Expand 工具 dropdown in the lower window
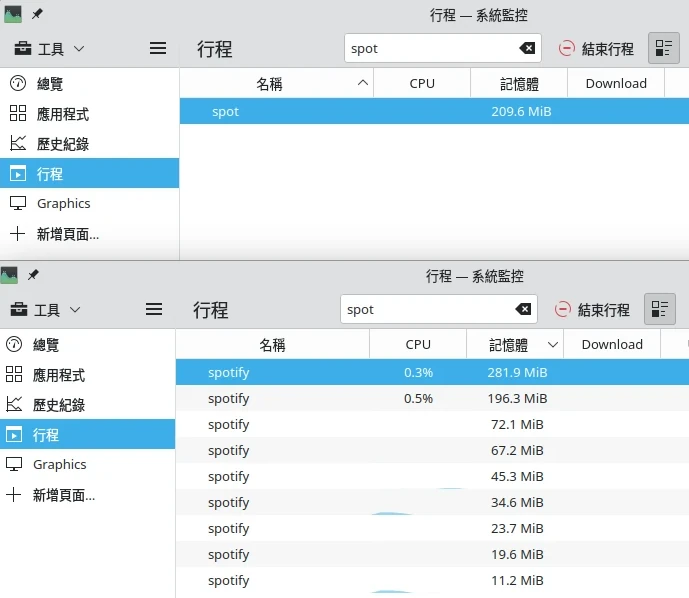Viewport: 689px width, 598px height. (x=46, y=310)
